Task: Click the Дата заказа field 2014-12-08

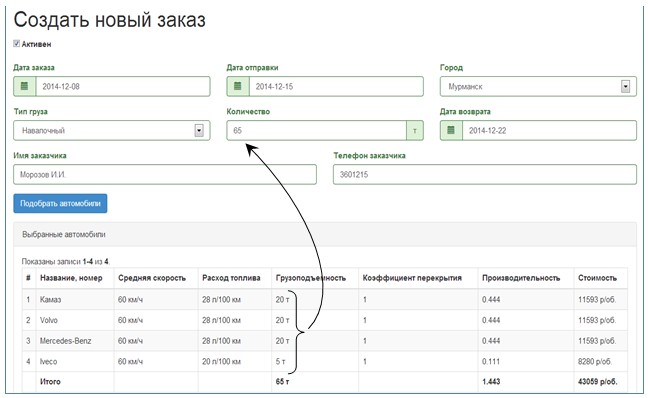Action: coord(123,86)
